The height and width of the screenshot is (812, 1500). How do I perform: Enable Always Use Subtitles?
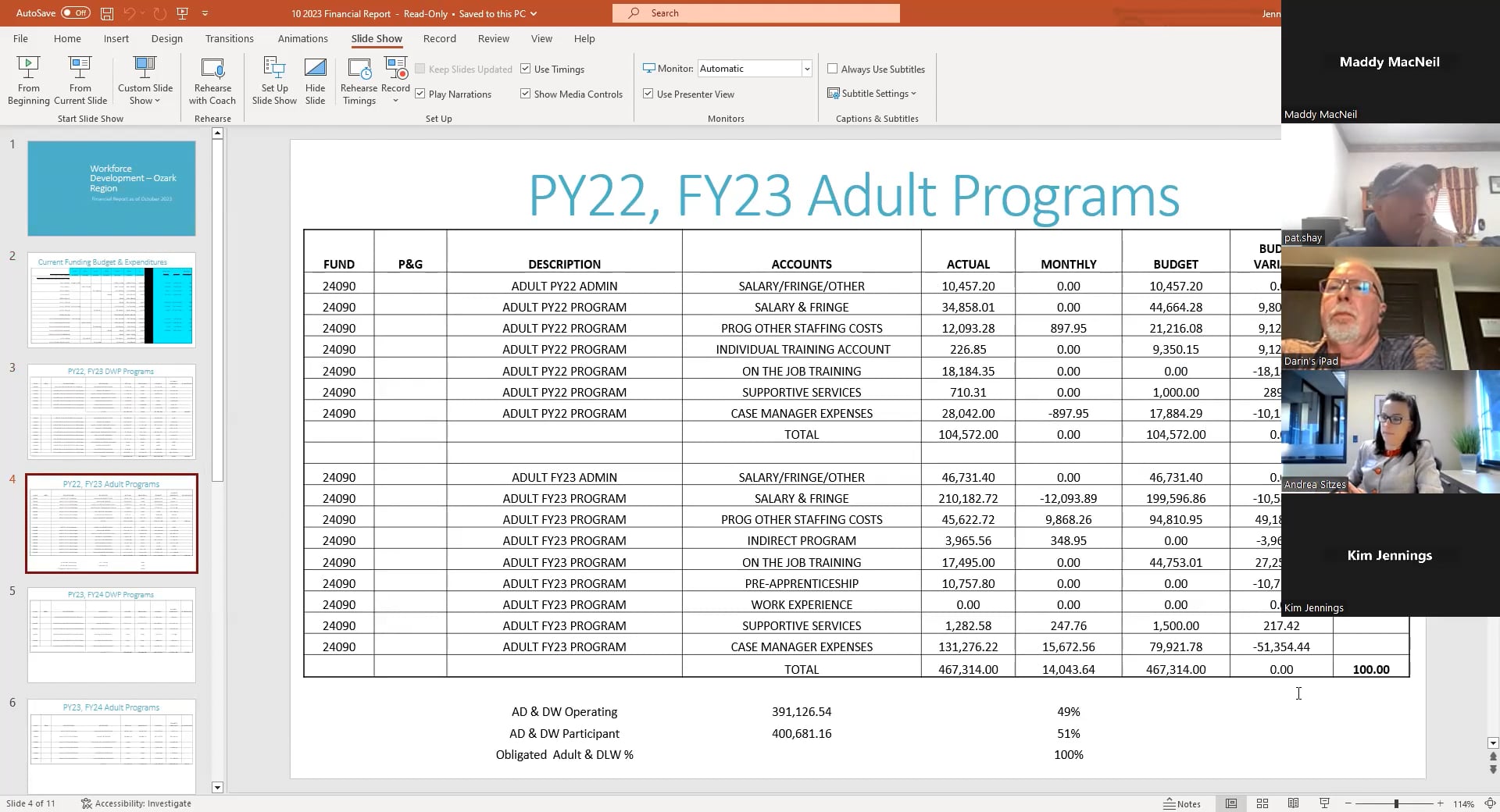(x=833, y=69)
